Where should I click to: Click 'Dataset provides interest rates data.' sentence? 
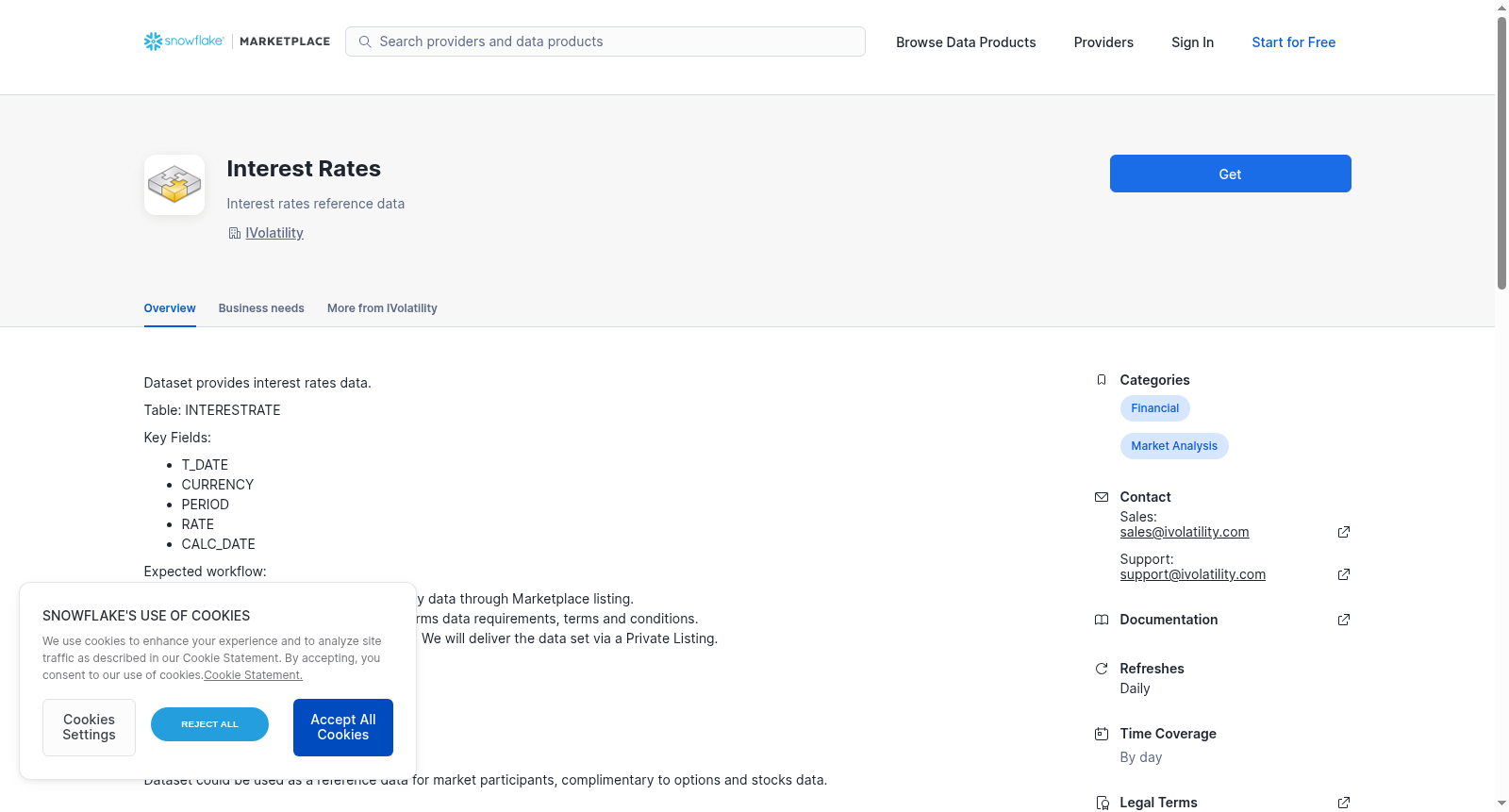(257, 383)
